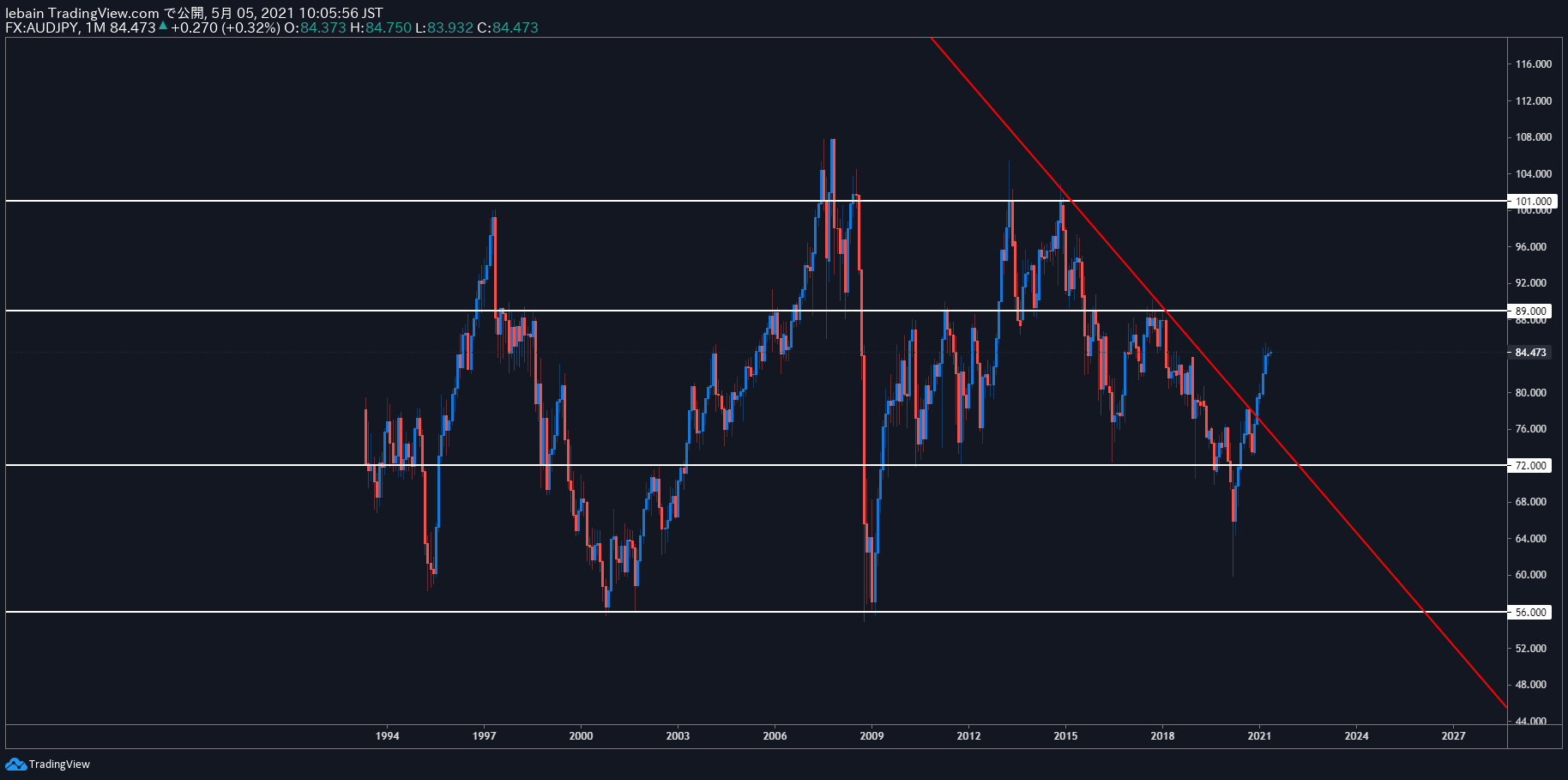
Task: Click the lebain TradingView.com publish header
Action: tap(194, 13)
